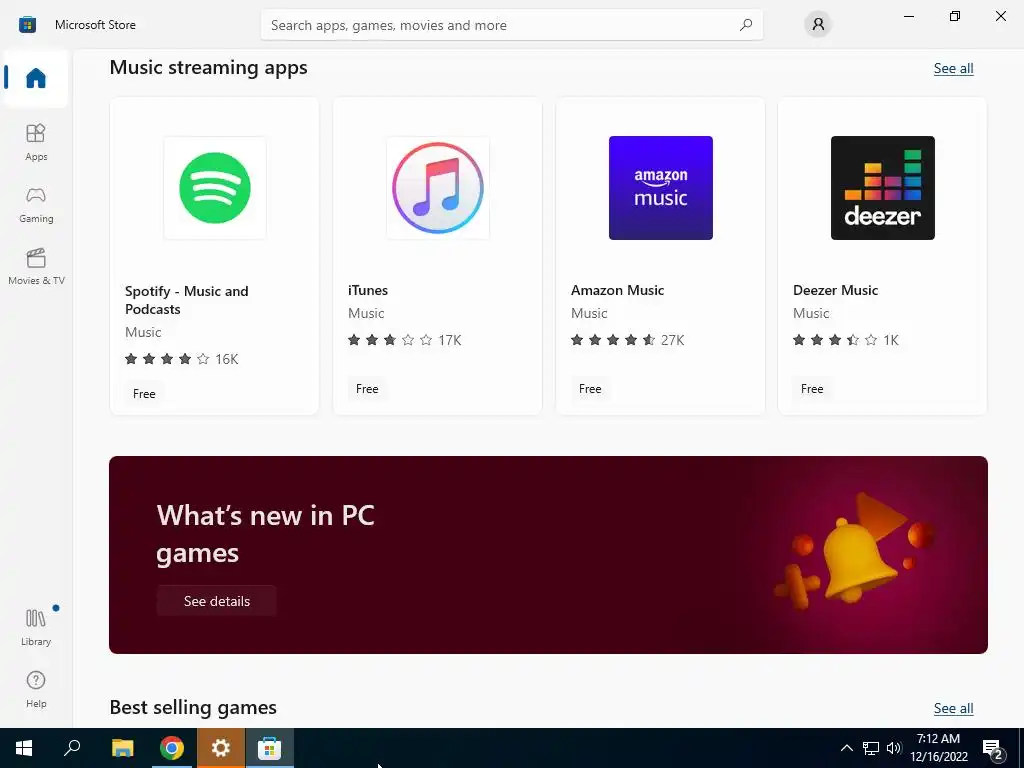1024x768 pixels.
Task: Click the 'Music streaming apps' heading
Action: point(208,67)
